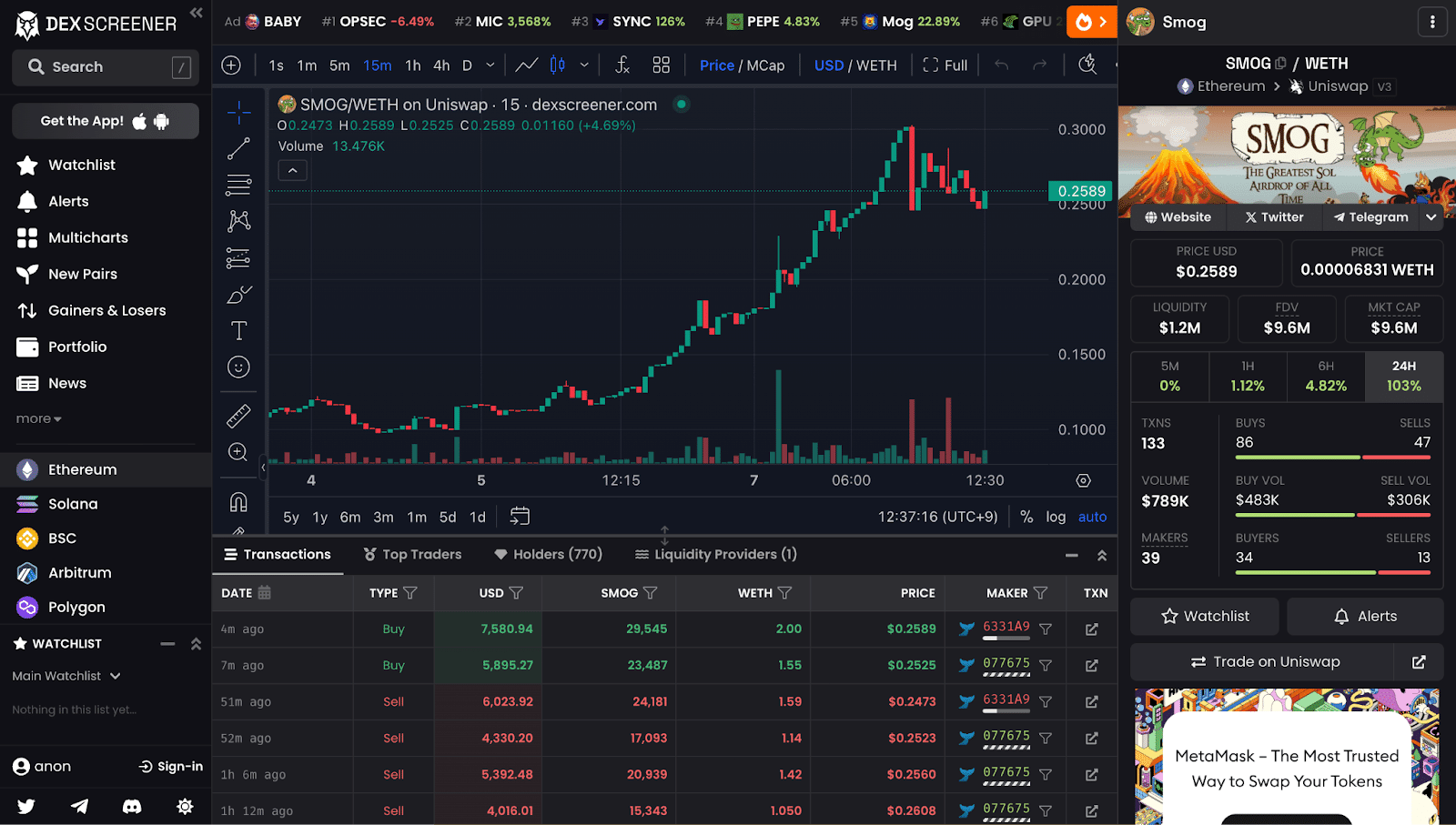Collapse the chart legend with caret button
The width and height of the screenshot is (1456, 825).
292,170
